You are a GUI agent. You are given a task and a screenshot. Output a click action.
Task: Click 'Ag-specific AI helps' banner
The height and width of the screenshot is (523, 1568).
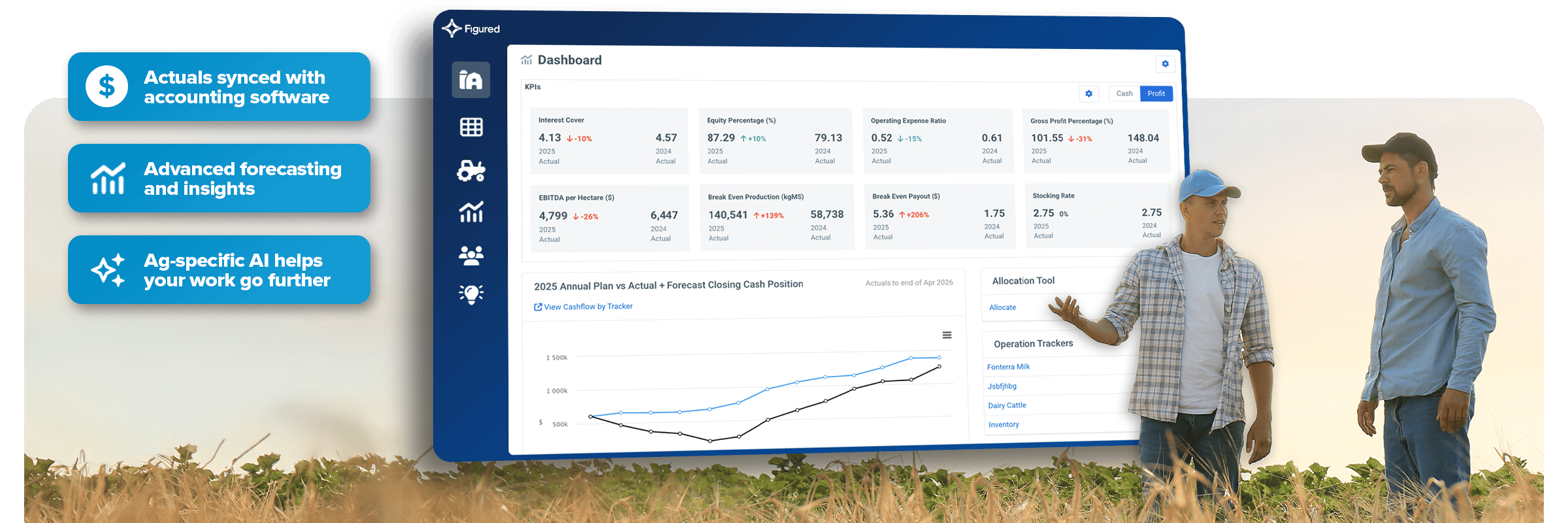coord(219,269)
